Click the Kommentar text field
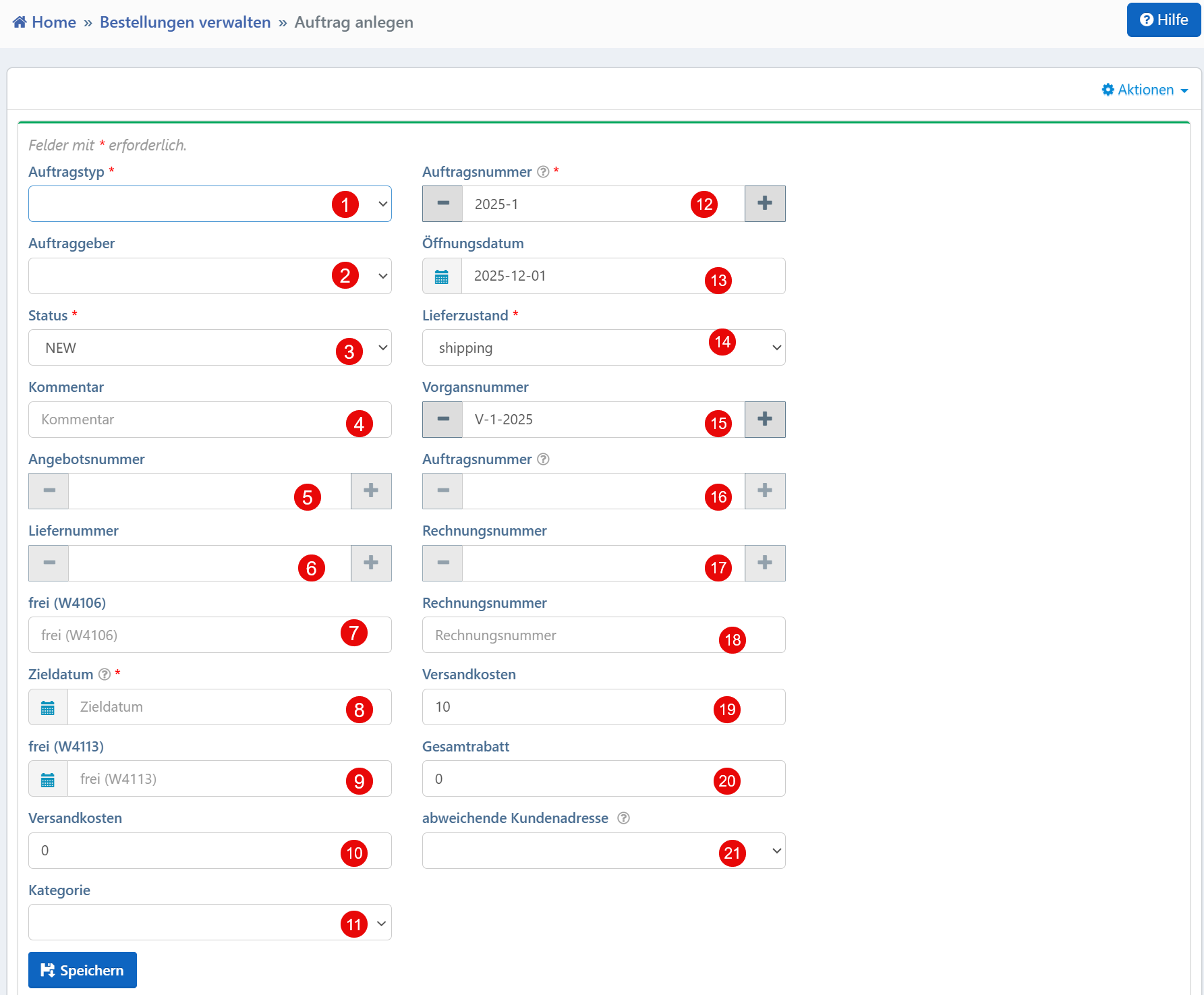Viewport: 1204px width, 995px height. [x=189, y=420]
